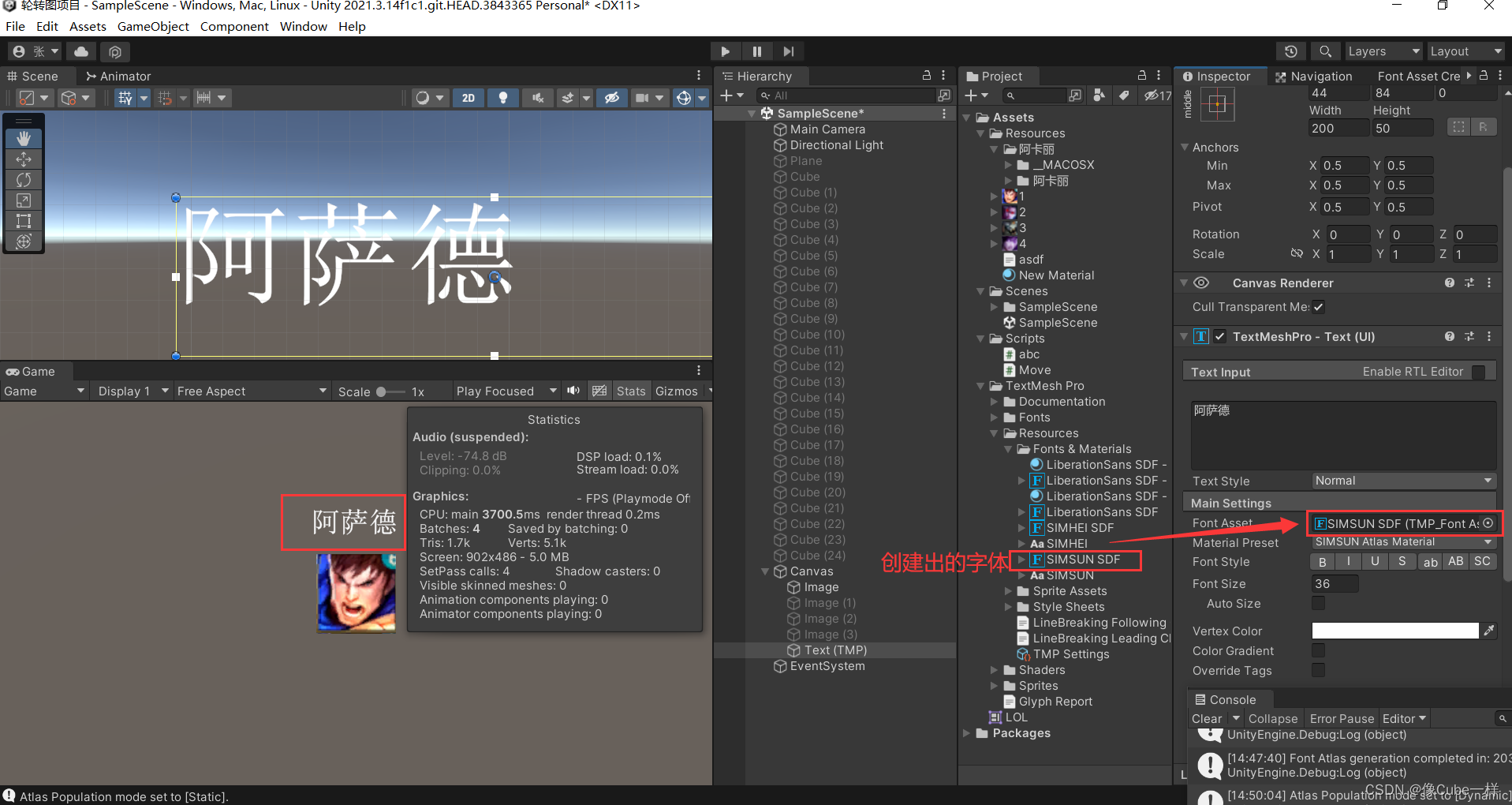Open the Layout dropdown
The image size is (1512, 805).
pyautogui.click(x=1466, y=51)
